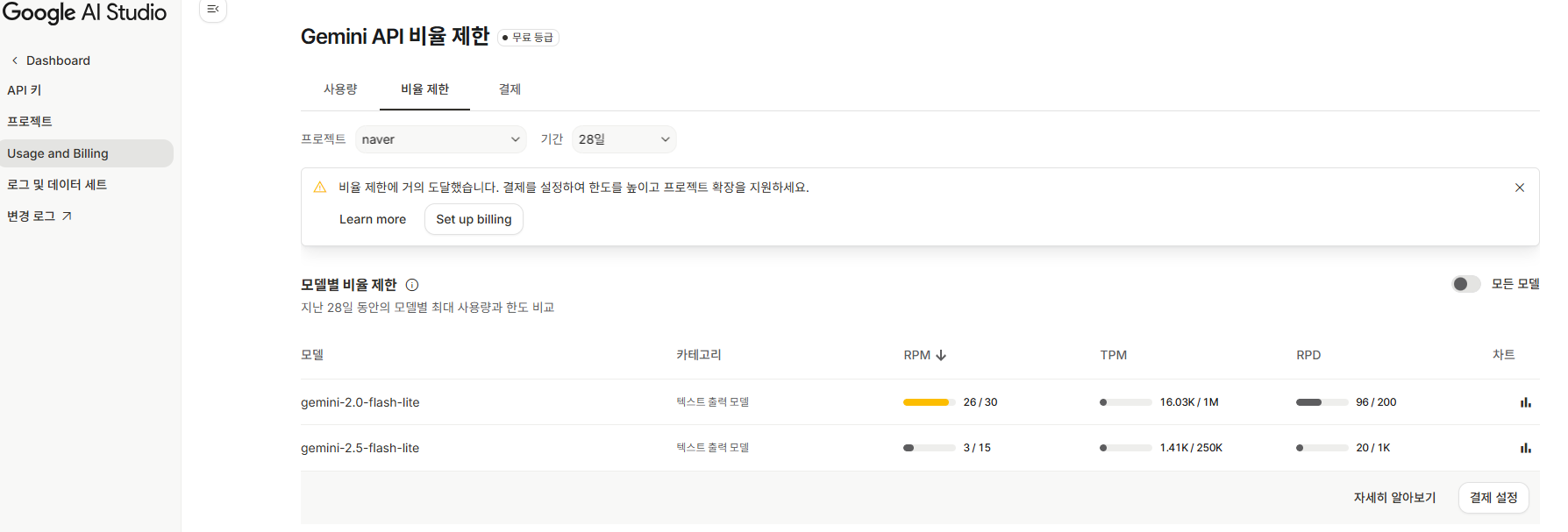Click the 96 / 200 RPD value

tap(1376, 402)
